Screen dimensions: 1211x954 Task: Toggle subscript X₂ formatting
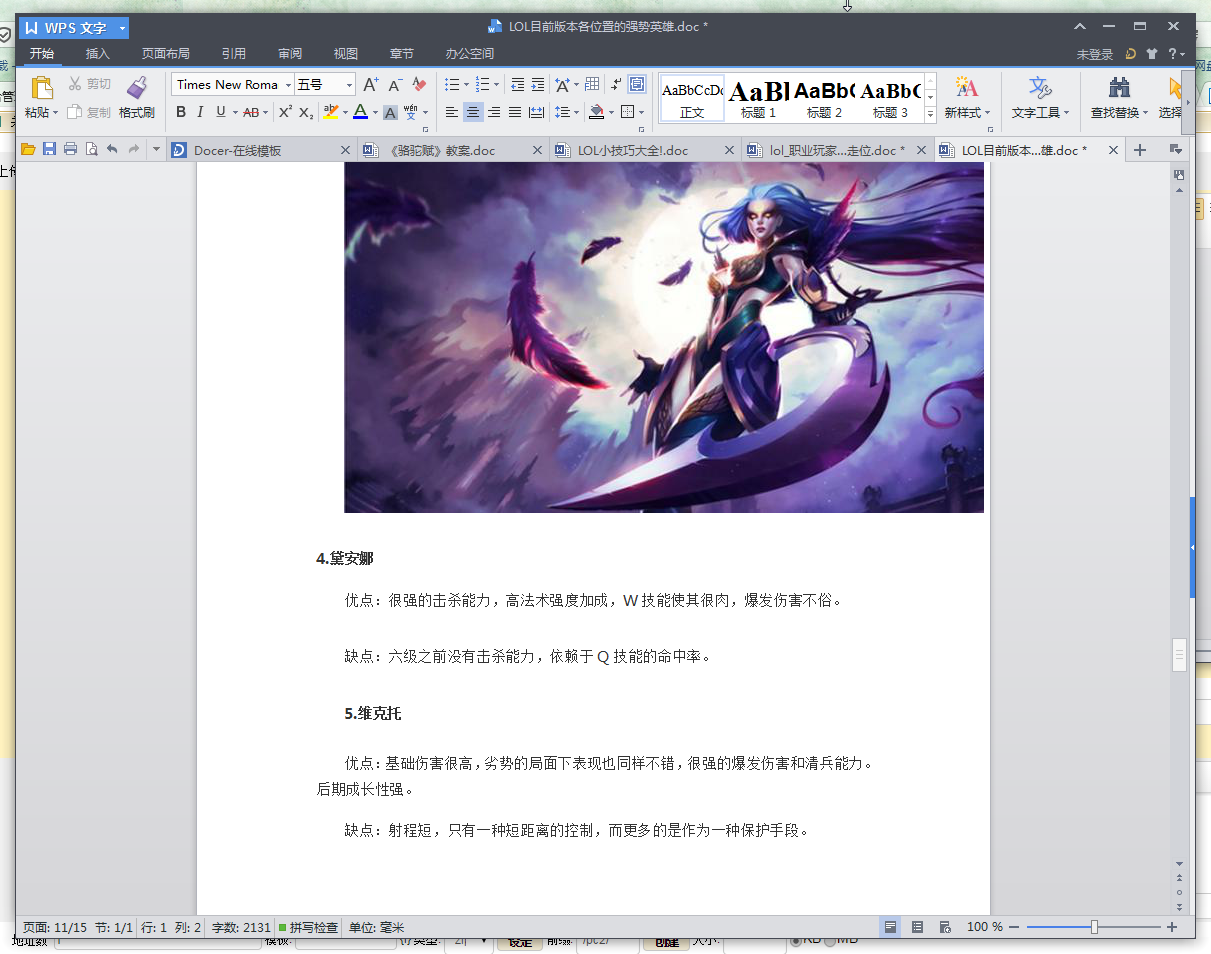306,112
